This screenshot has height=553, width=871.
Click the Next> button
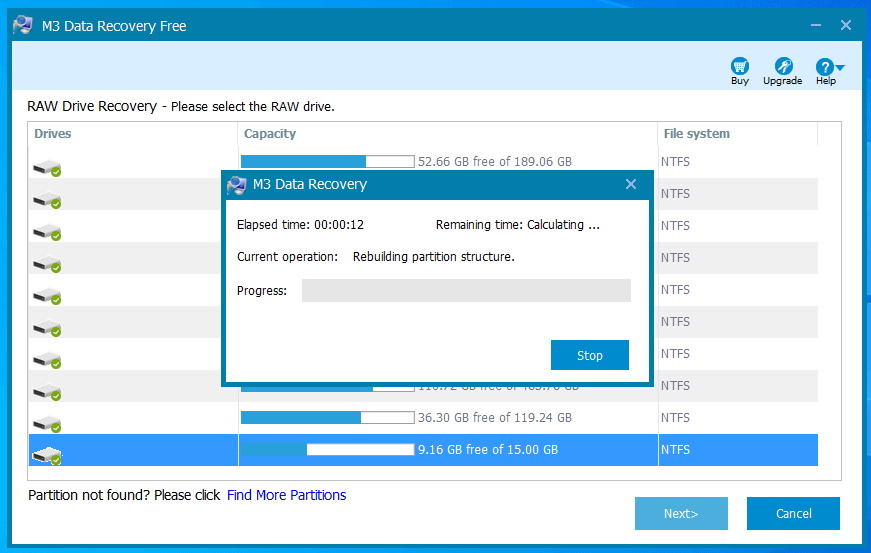point(681,514)
